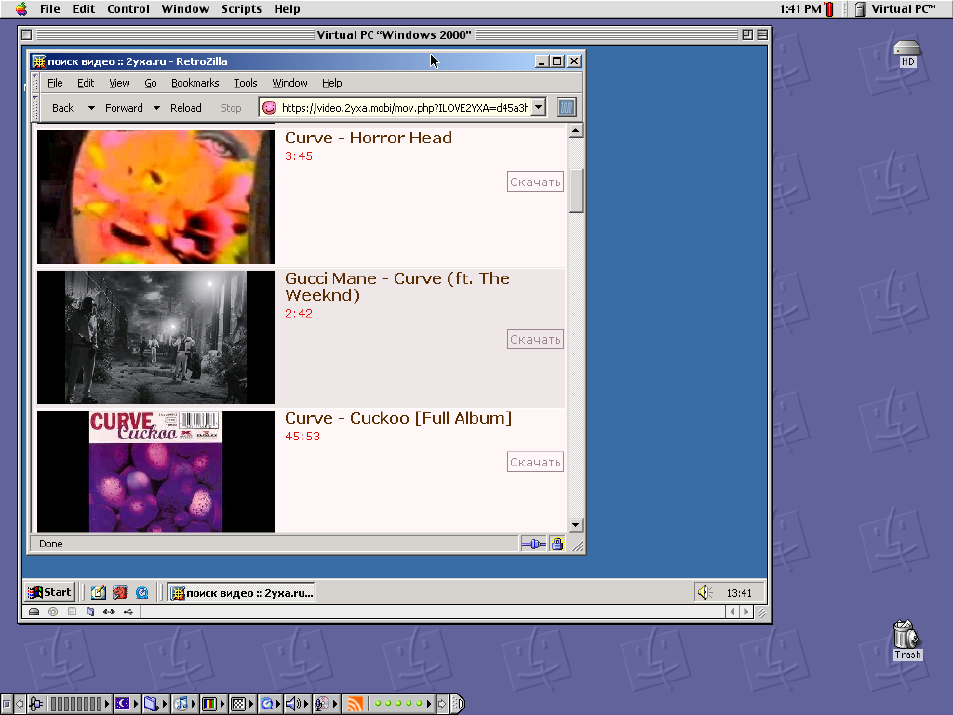This screenshot has width=953, height=715.
Task: Click the pink site favicon in address bar
Action: coord(269,108)
